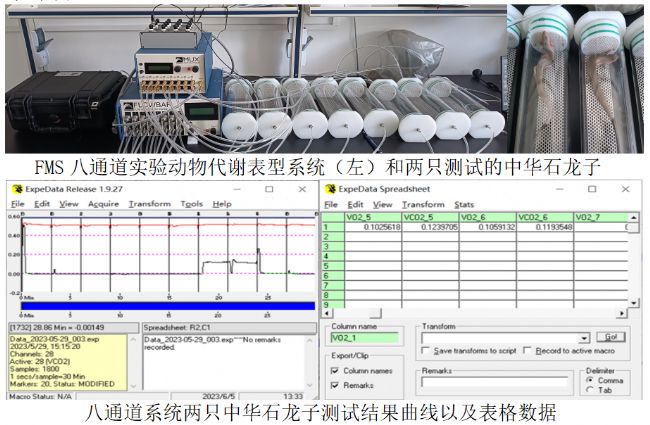
Task: Open the File menu in ExpeData Release window
Action: [18, 204]
